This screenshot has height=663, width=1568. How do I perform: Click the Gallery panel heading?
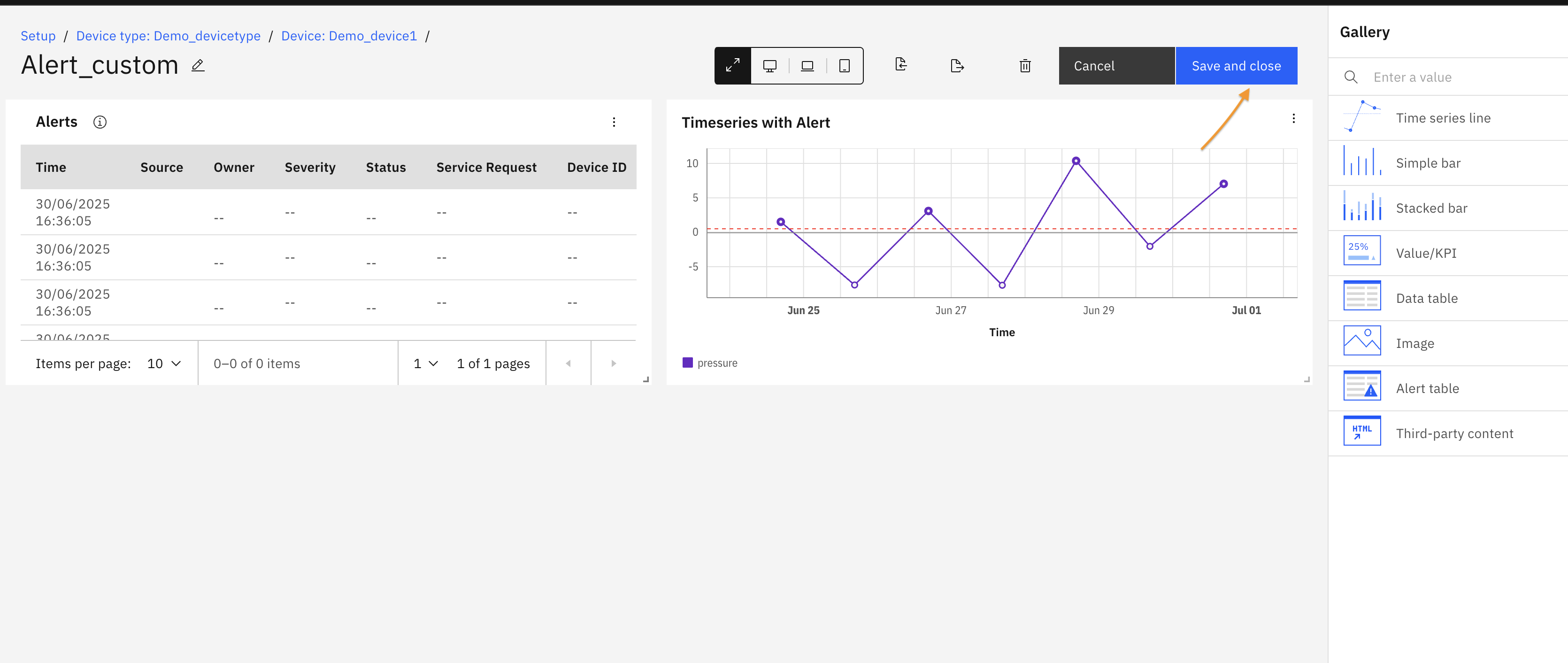coord(1365,32)
